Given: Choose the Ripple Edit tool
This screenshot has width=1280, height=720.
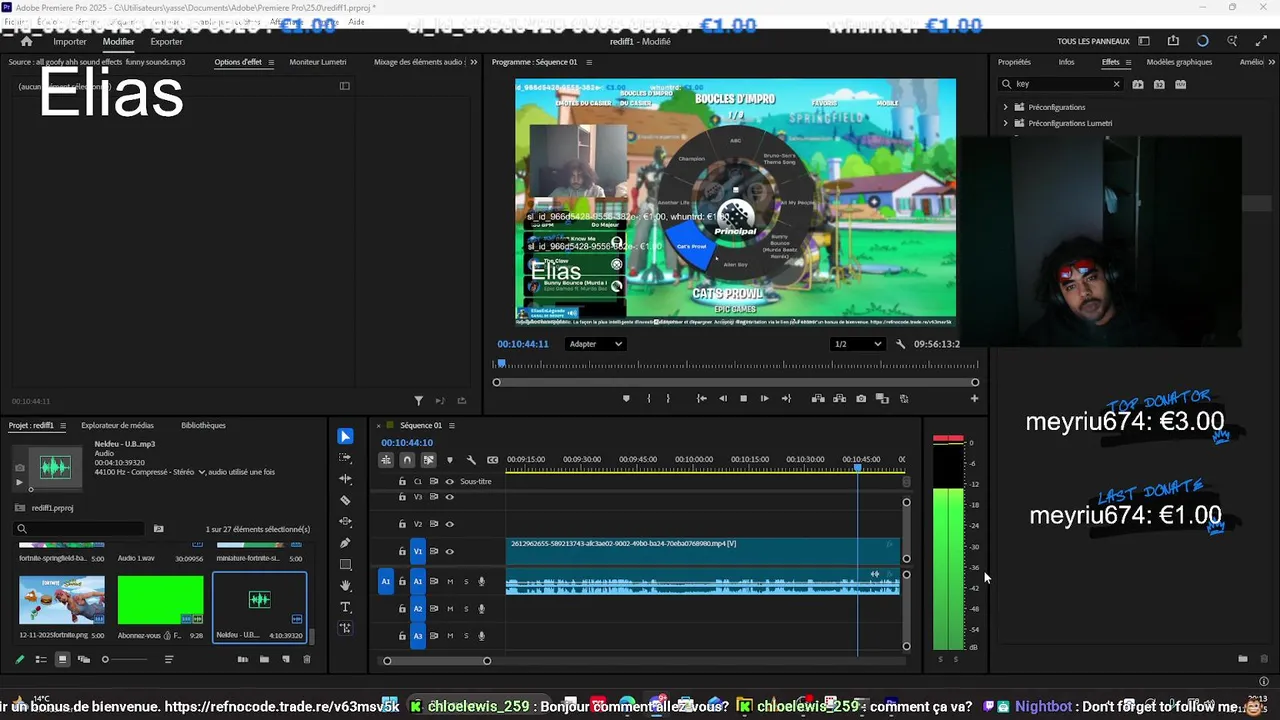Looking at the screenshot, I should click(345, 479).
